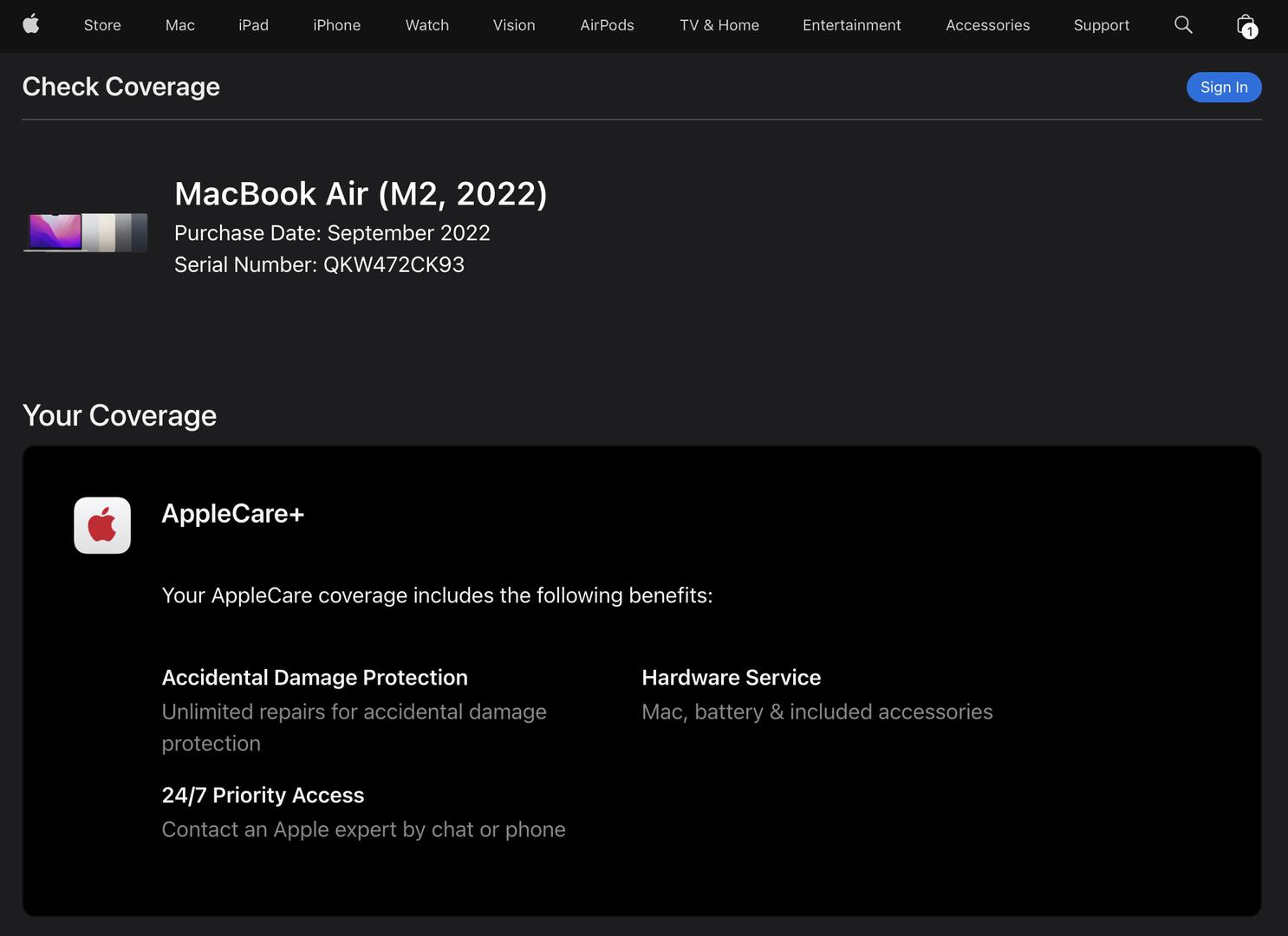Open the iPhone menu

coord(337,25)
